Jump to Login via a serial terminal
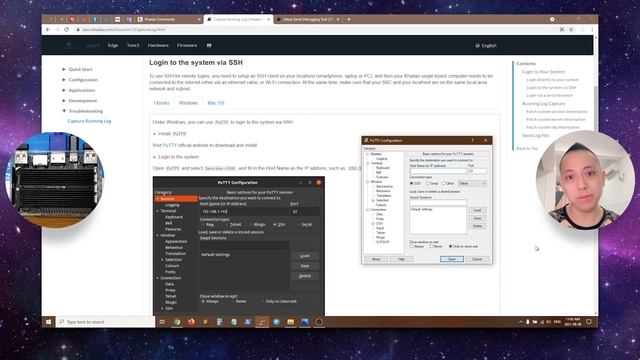The height and width of the screenshot is (360, 640). tap(549, 95)
